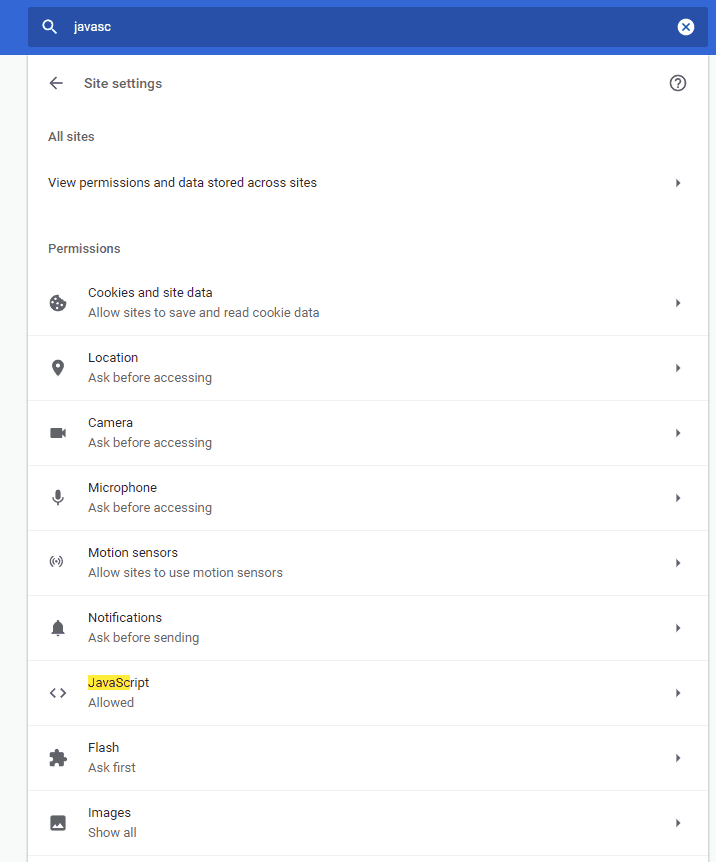Expand the JavaScript row arrow
Viewport: 716px width, 862px height.
[678, 693]
